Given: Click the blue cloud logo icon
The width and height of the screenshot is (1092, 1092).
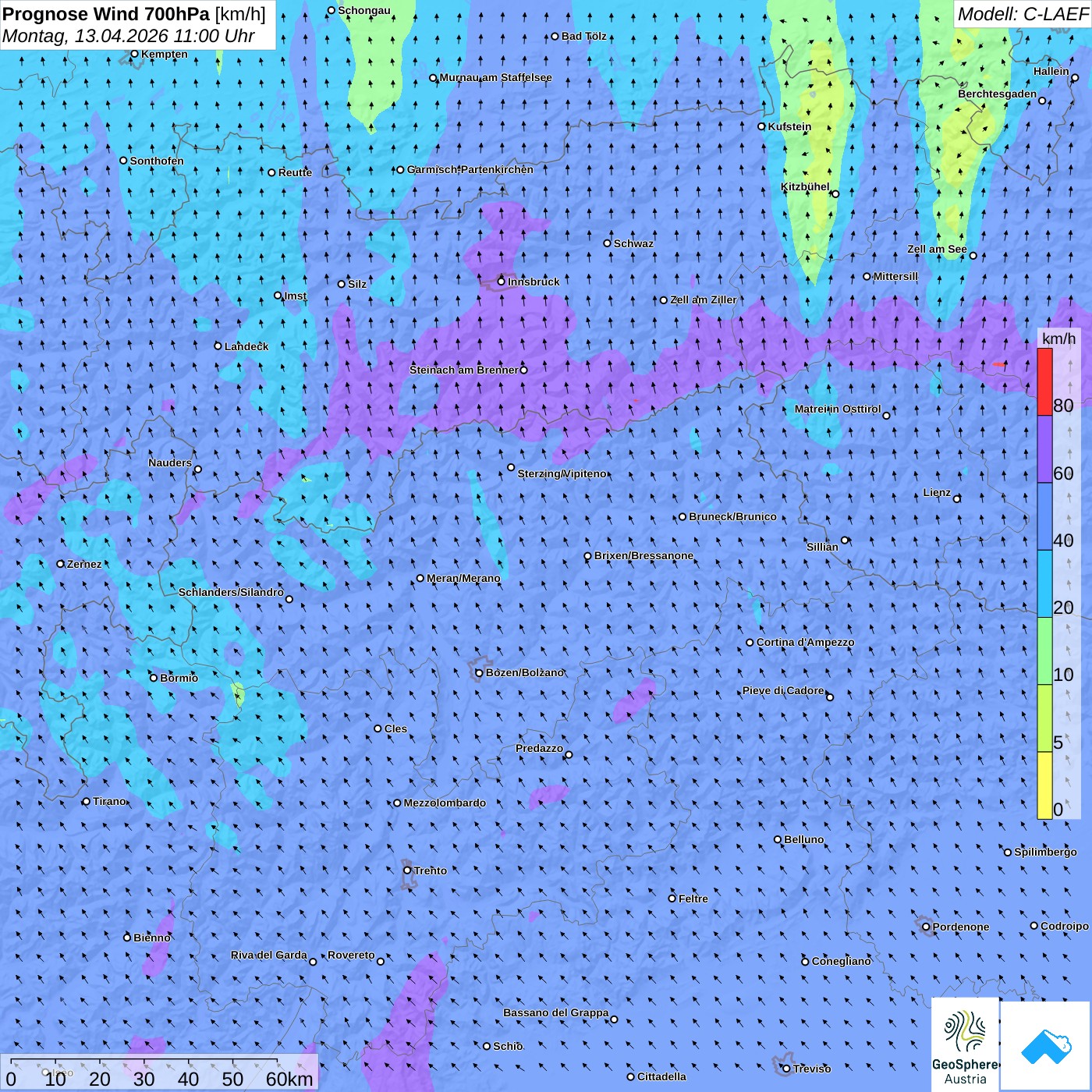Looking at the screenshot, I should tap(1045, 1047).
